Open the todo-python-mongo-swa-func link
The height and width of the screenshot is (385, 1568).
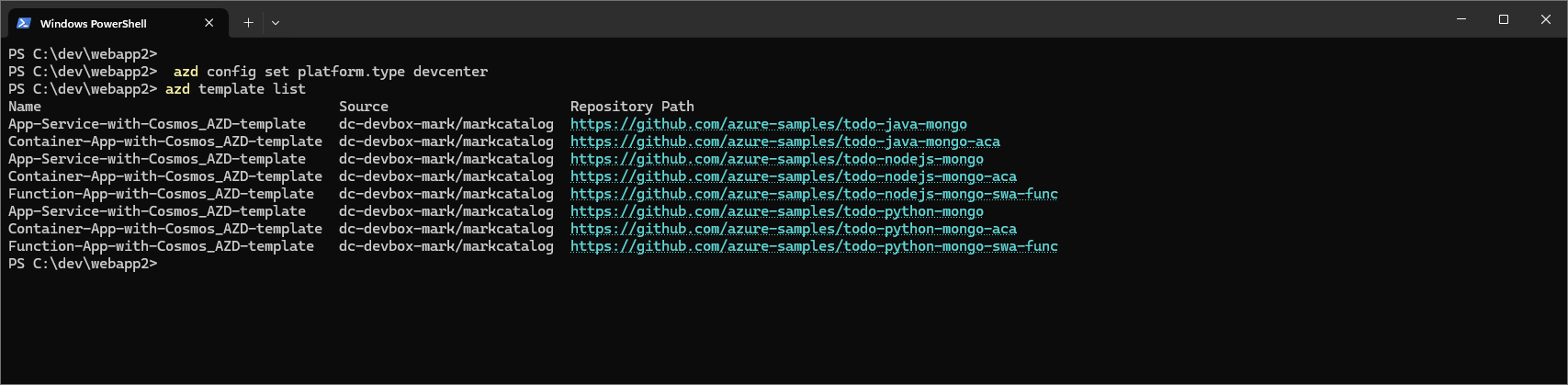[x=813, y=246]
